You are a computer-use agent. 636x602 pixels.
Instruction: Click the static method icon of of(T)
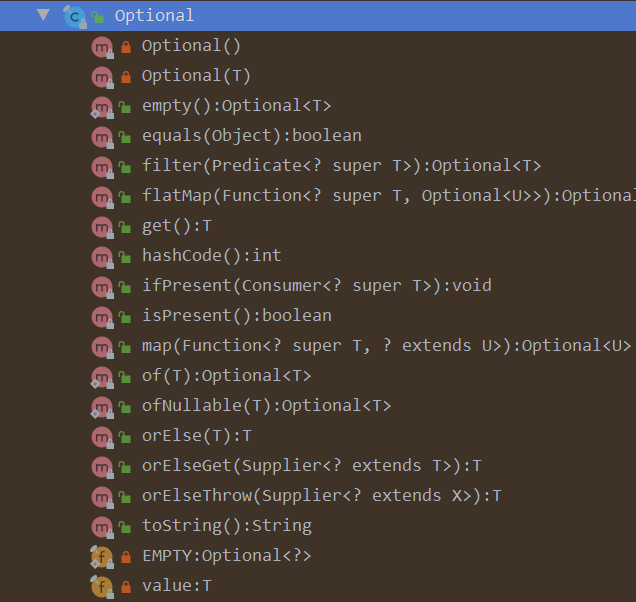click(x=102, y=378)
